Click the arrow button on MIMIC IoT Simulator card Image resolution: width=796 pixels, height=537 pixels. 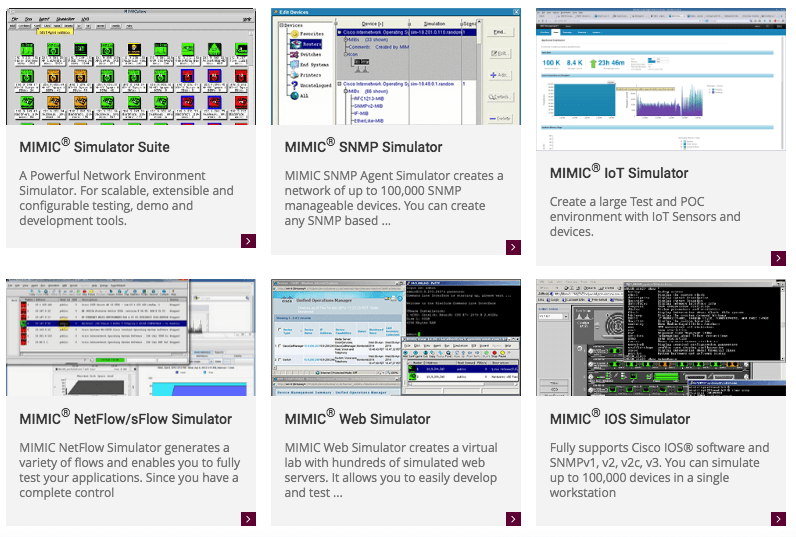(778, 258)
